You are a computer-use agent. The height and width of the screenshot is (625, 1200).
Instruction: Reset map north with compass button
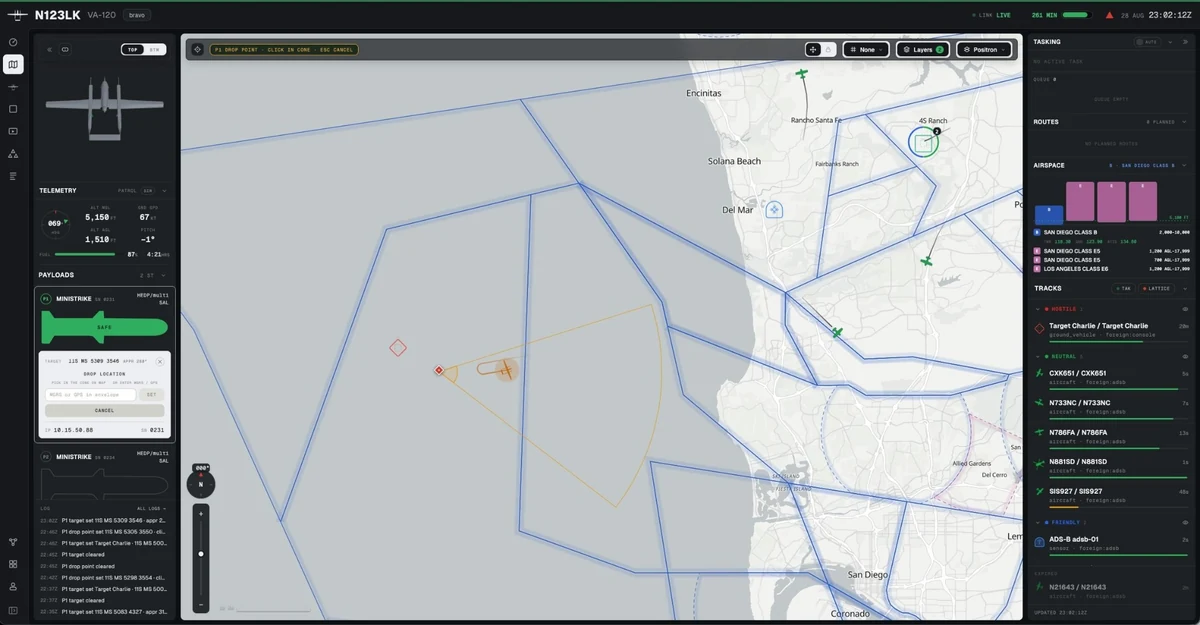201,484
